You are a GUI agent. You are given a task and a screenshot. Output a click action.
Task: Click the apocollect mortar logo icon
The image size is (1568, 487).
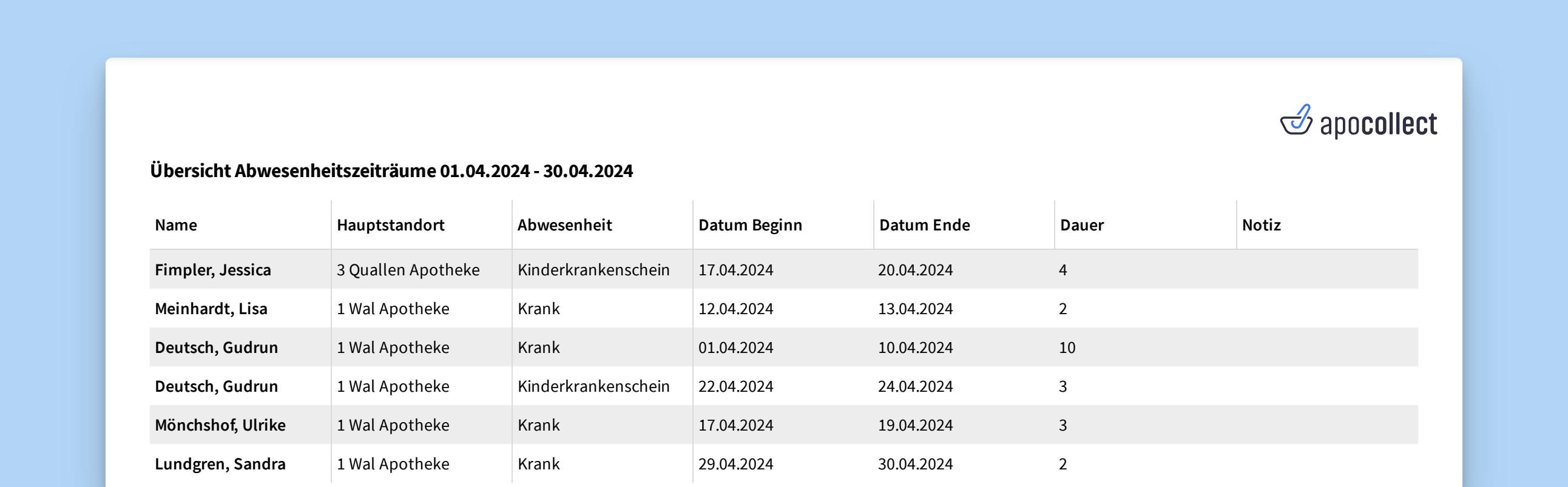[1296, 120]
